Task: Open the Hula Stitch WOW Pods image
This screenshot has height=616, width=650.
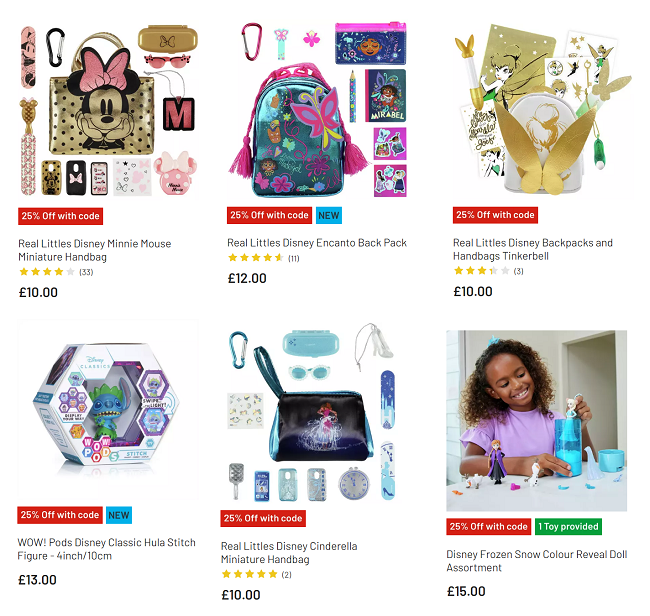Action: (x=107, y=410)
